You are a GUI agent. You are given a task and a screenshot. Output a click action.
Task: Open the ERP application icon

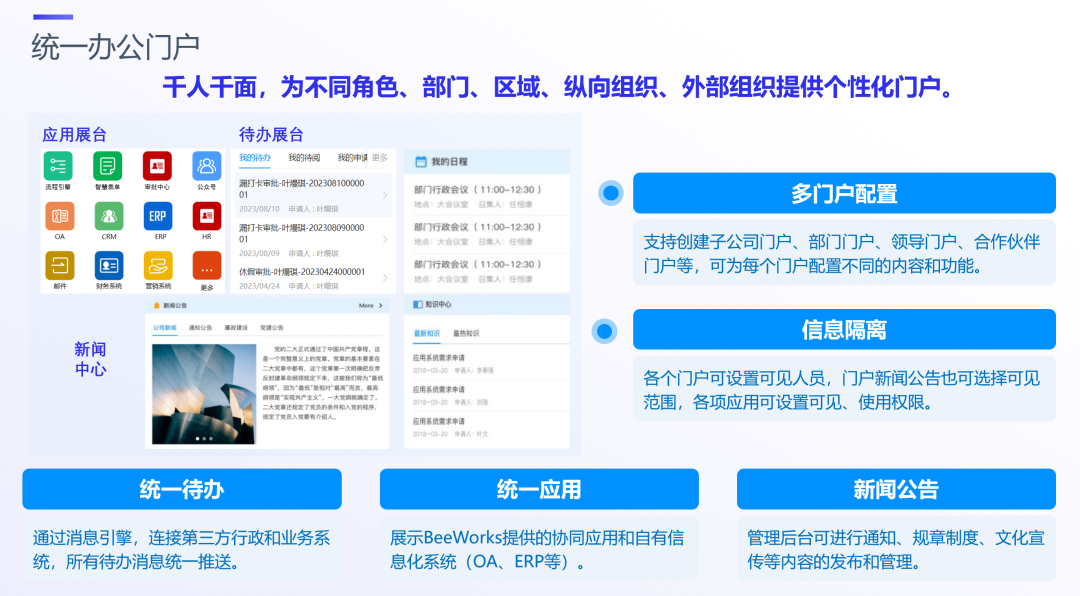pos(157,216)
